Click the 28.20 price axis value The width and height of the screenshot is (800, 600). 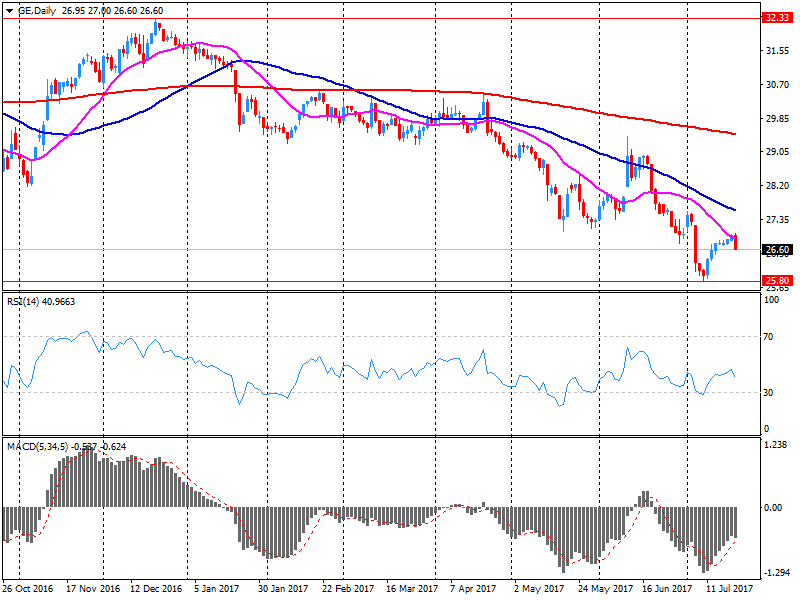[777, 186]
